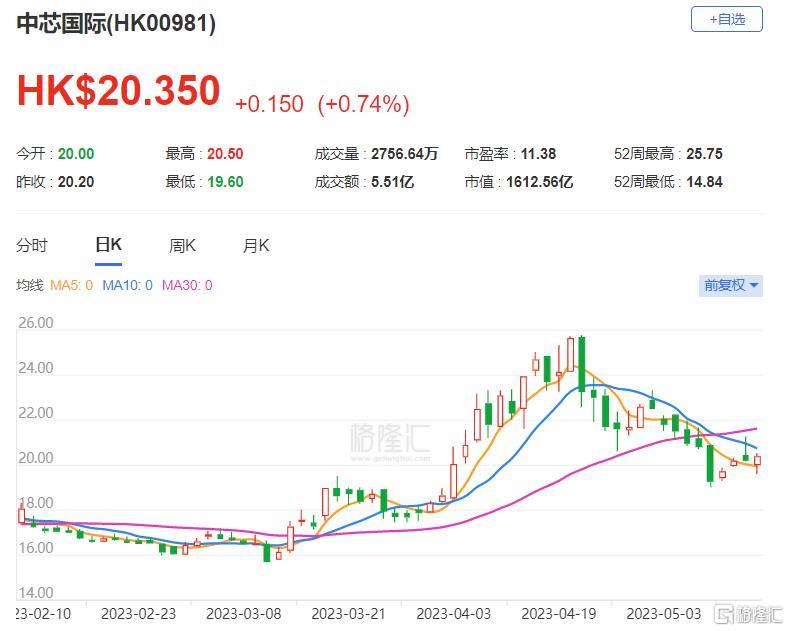This screenshot has height=631, width=789.
Task: Click the 22.00 price axis label
Action: click(x=36, y=413)
